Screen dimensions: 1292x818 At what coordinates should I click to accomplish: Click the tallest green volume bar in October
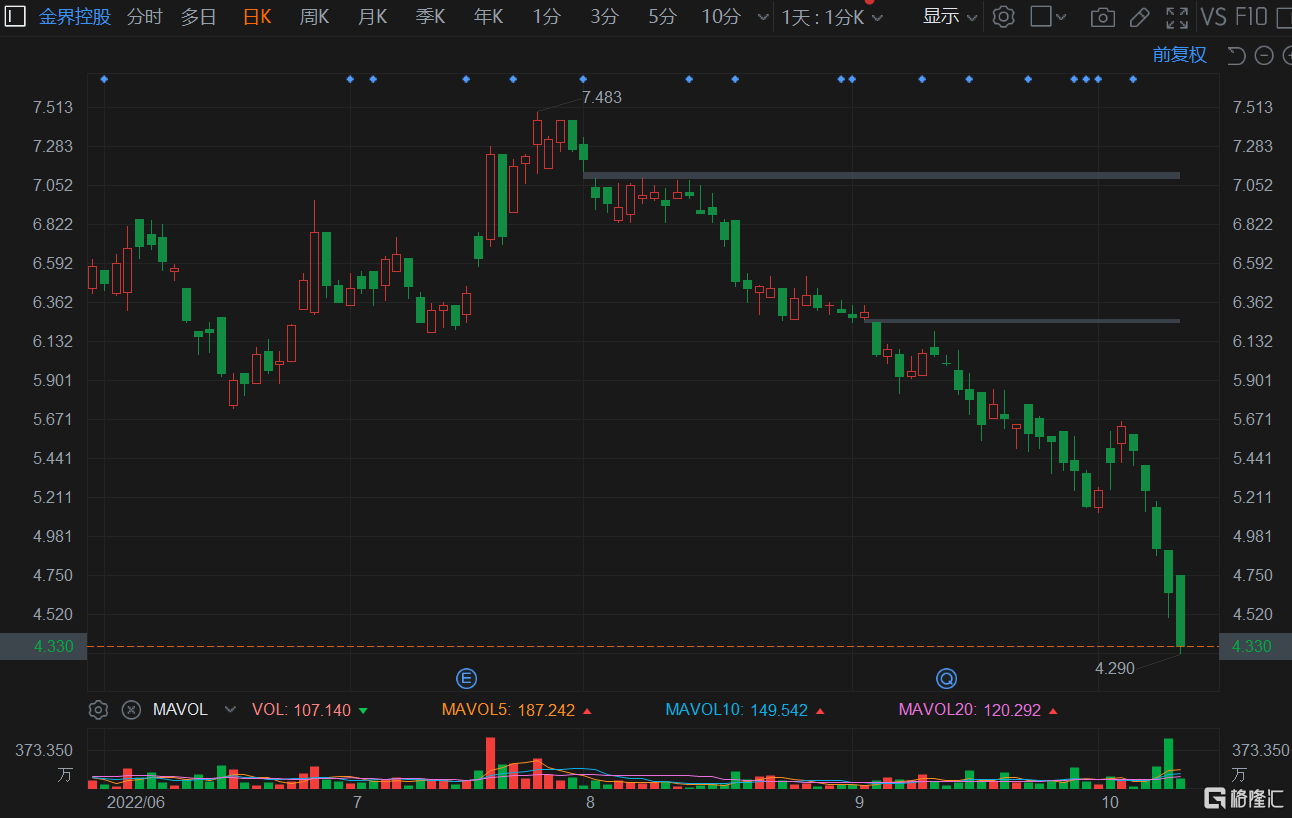pyautogui.click(x=1169, y=764)
